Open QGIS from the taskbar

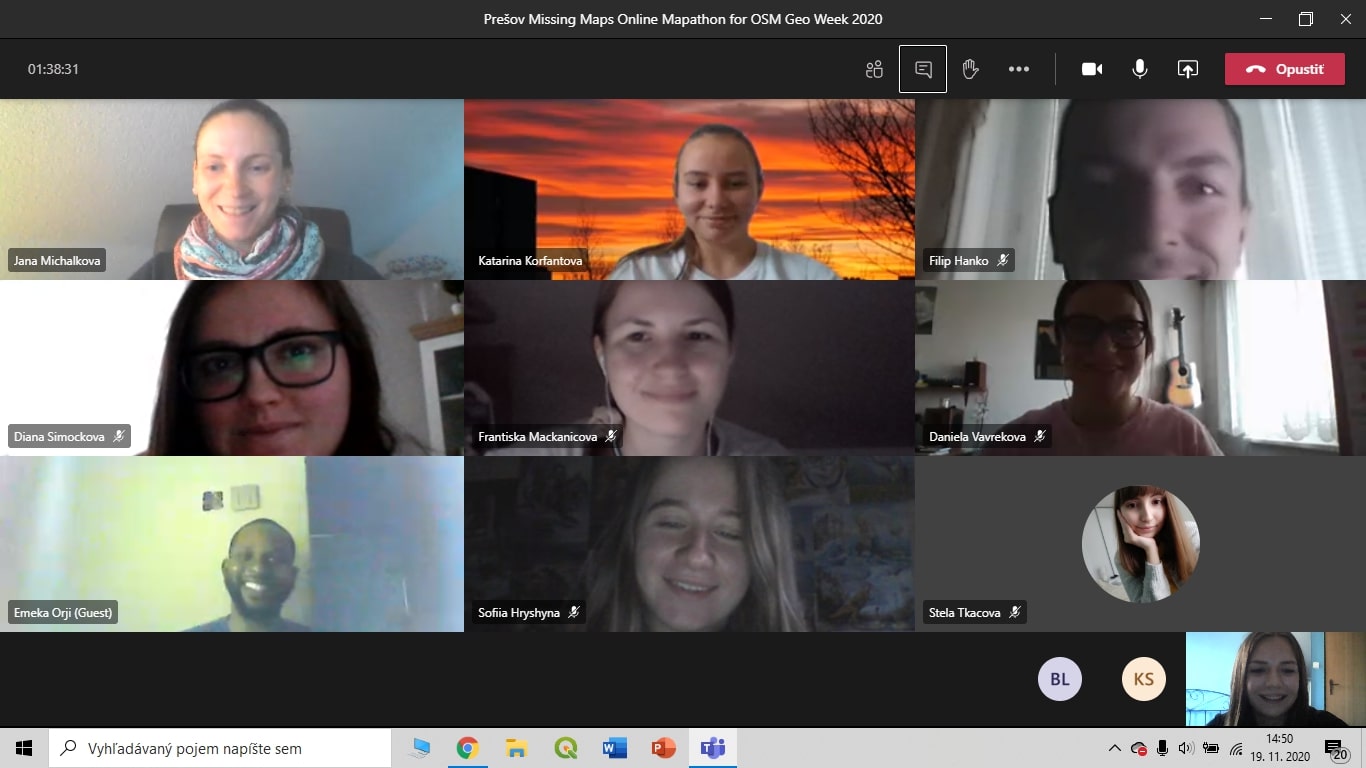click(565, 748)
